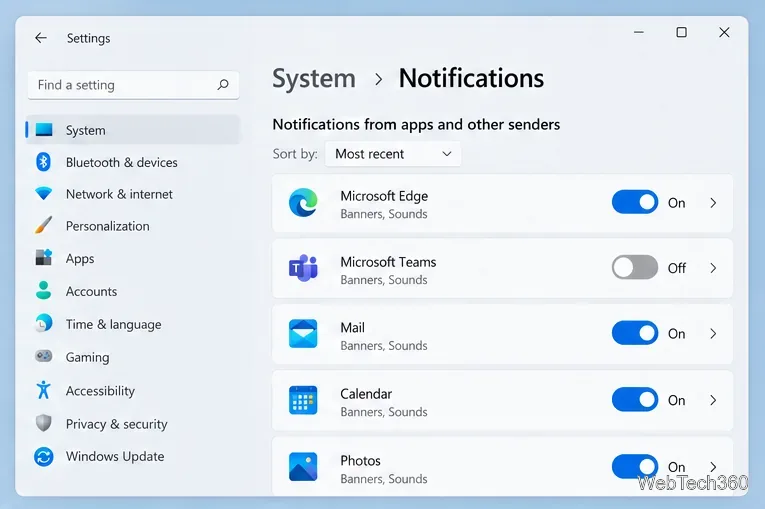Click the Mail app name text

(352, 327)
